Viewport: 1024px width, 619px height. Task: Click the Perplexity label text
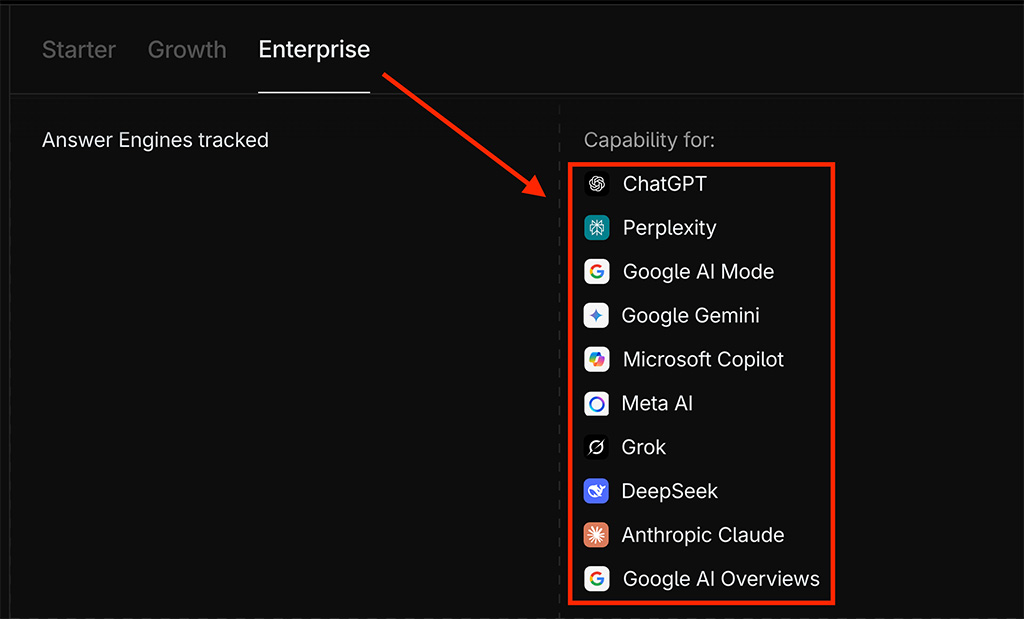(671, 228)
